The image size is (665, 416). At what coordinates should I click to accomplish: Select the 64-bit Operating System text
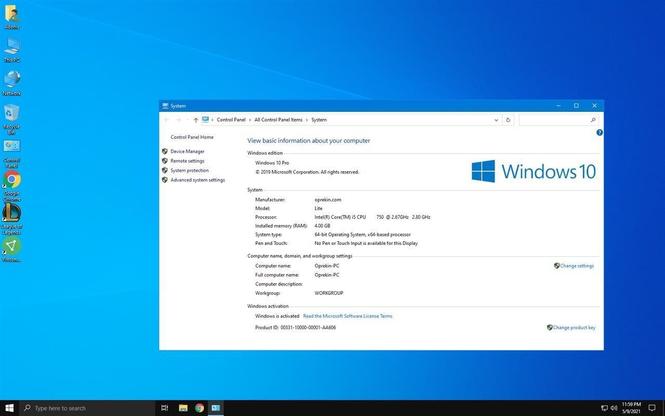tap(362, 235)
